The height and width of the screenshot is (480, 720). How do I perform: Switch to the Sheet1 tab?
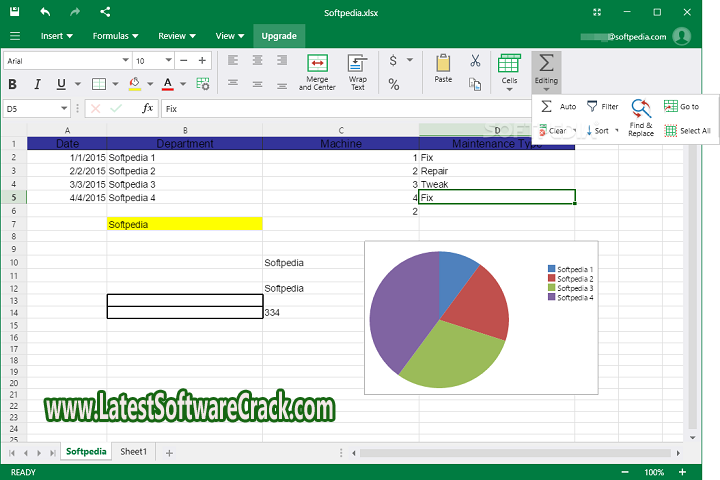click(134, 452)
